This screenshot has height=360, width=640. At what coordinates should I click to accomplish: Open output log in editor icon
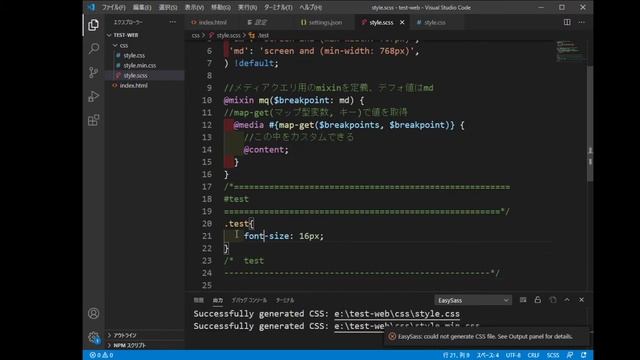553,300
